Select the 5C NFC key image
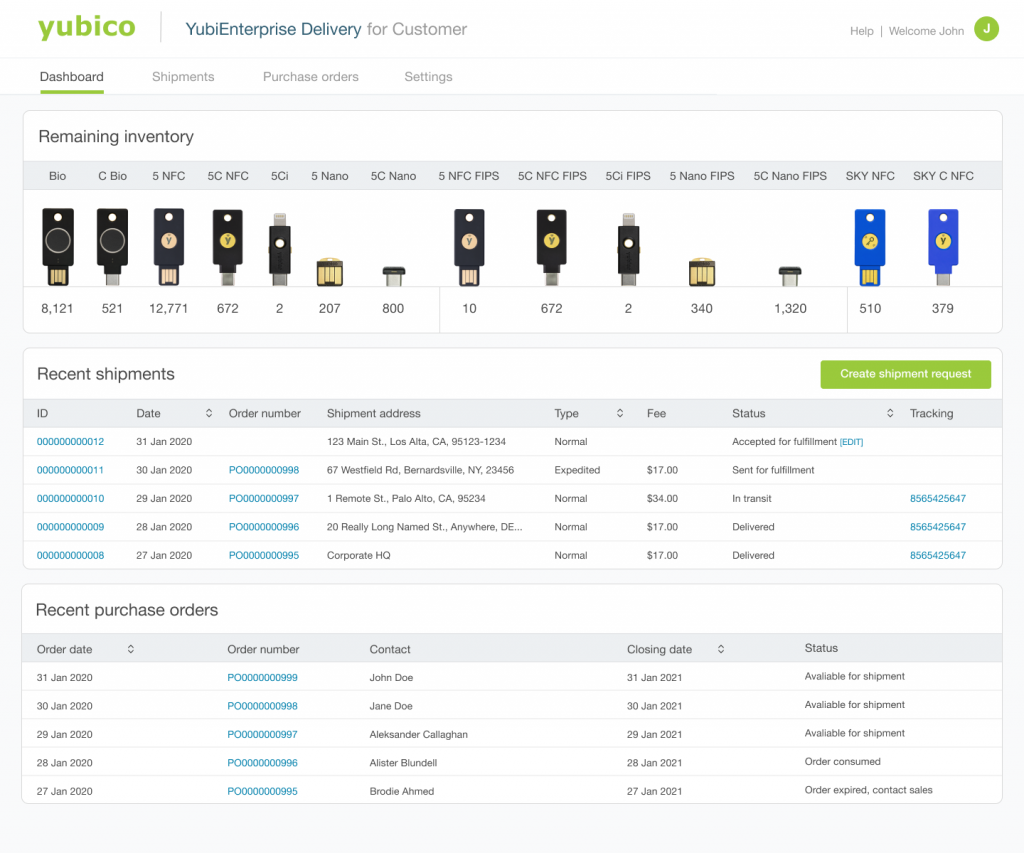The image size is (1024, 853). [x=227, y=247]
